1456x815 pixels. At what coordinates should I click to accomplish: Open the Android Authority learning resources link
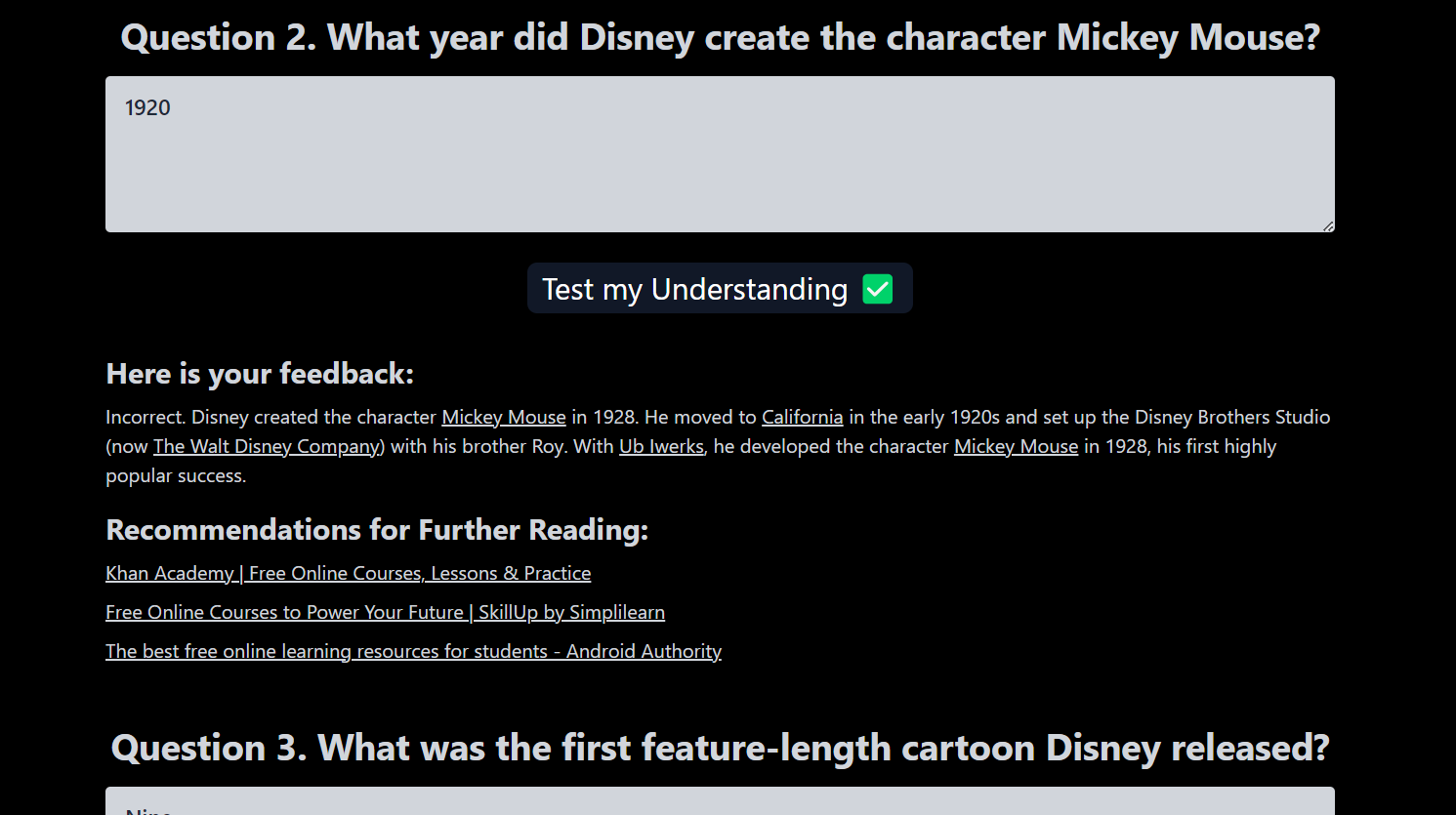pyautogui.click(x=414, y=651)
